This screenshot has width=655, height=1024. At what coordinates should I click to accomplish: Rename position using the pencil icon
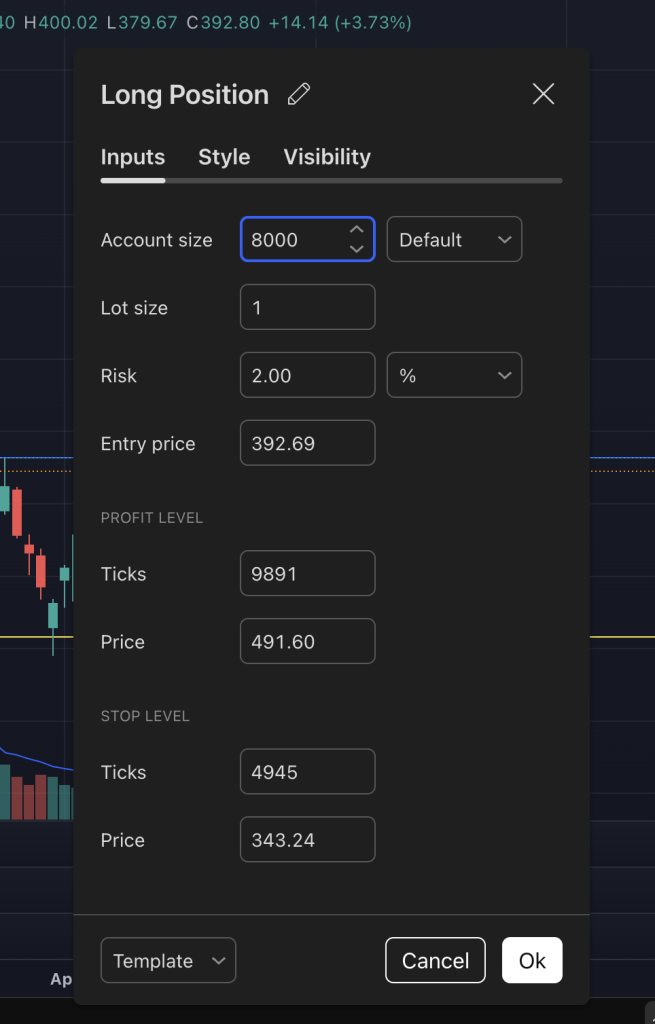[297, 93]
